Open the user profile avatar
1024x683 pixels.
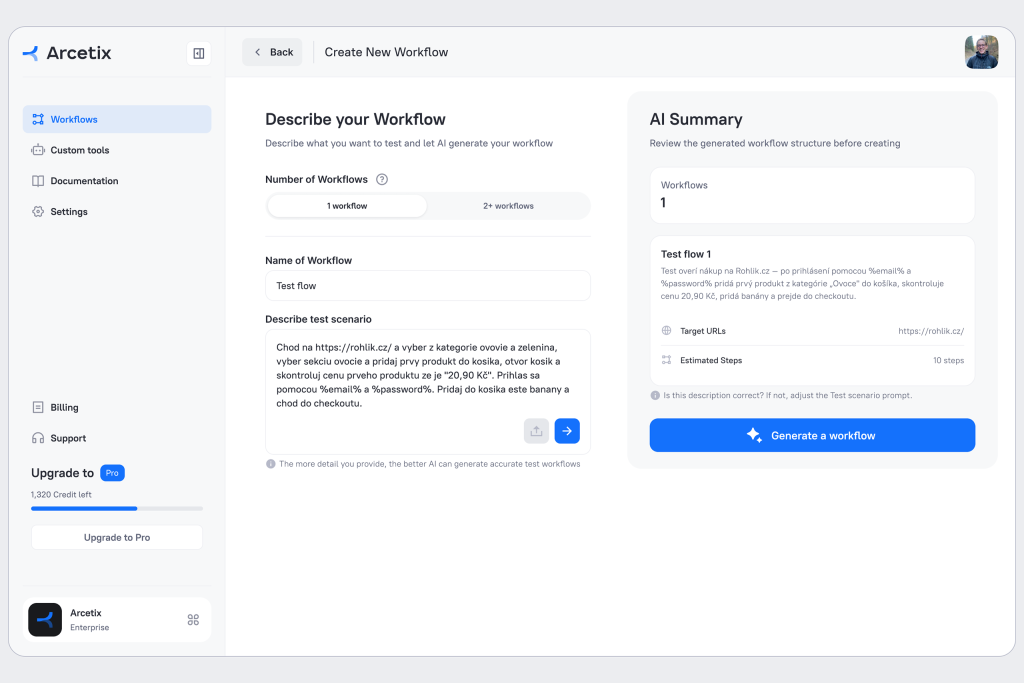pyautogui.click(x=981, y=52)
